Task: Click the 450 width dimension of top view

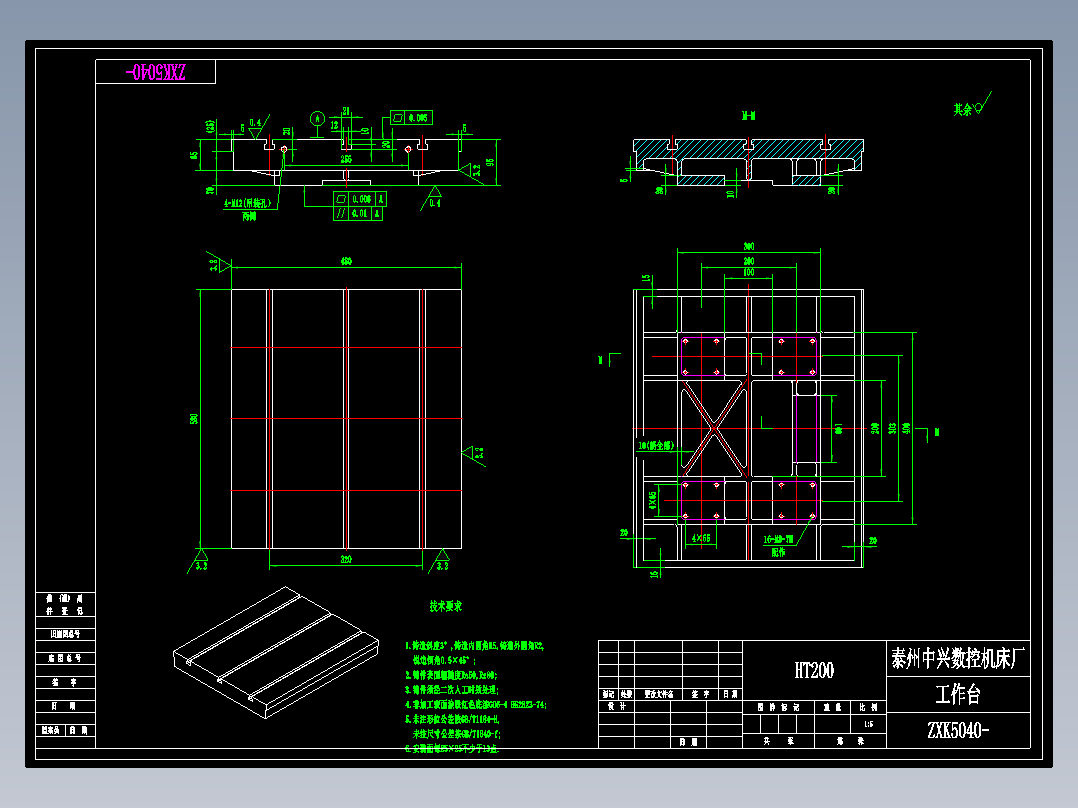Action: [x=346, y=261]
